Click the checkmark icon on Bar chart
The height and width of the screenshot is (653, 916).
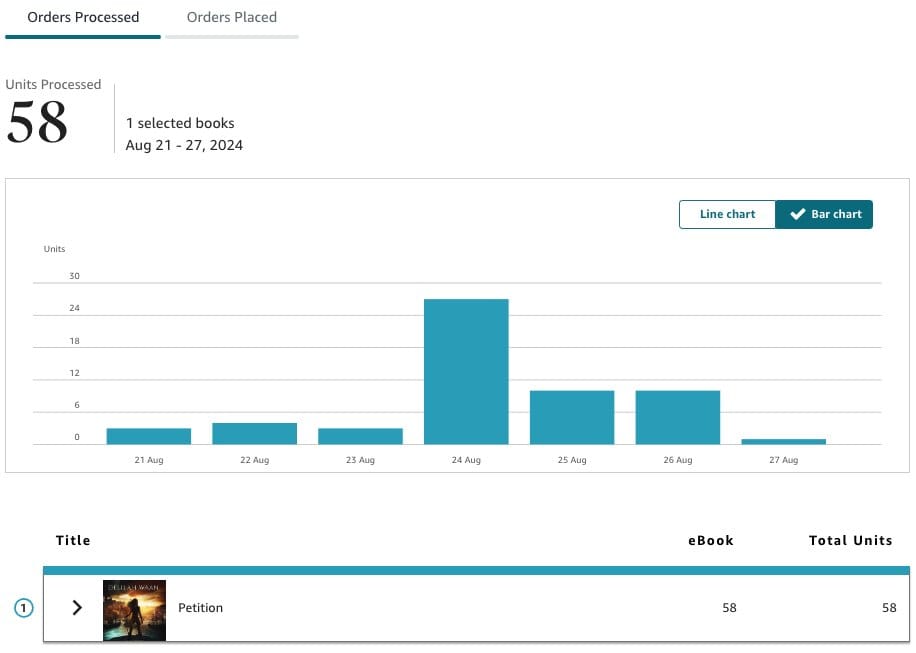[797, 214]
